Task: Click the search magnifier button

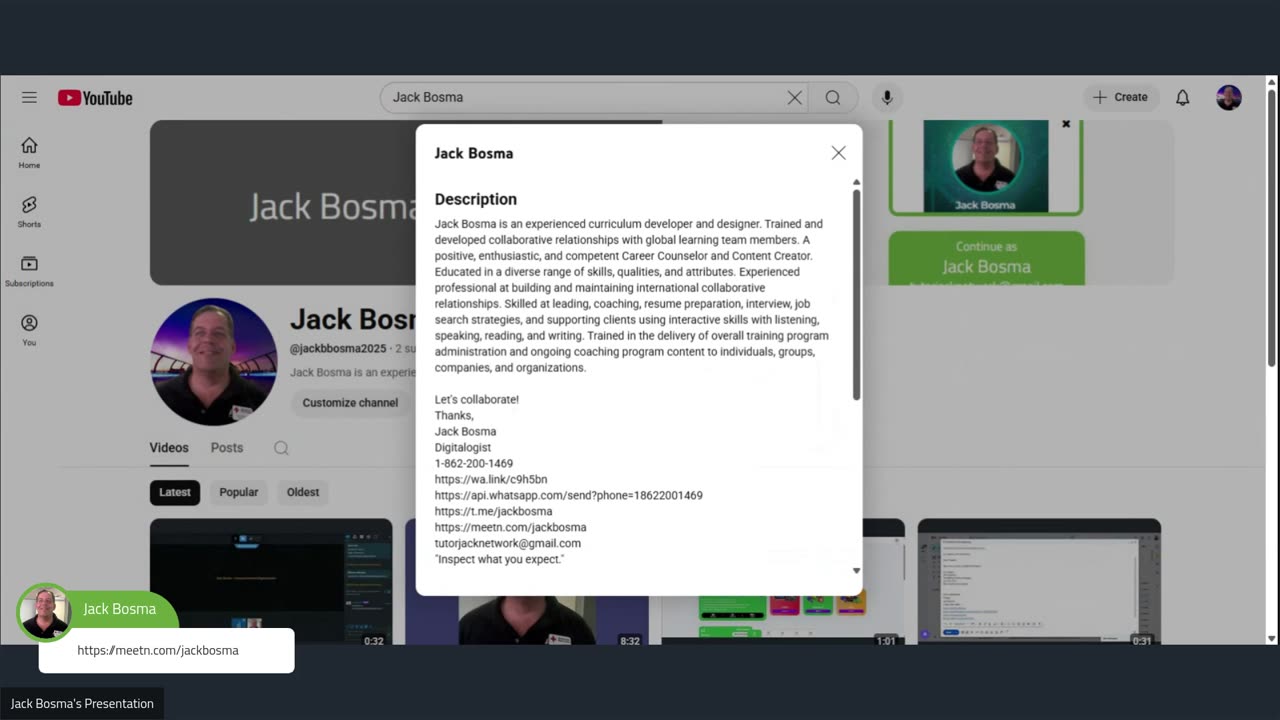Action: pos(833,97)
